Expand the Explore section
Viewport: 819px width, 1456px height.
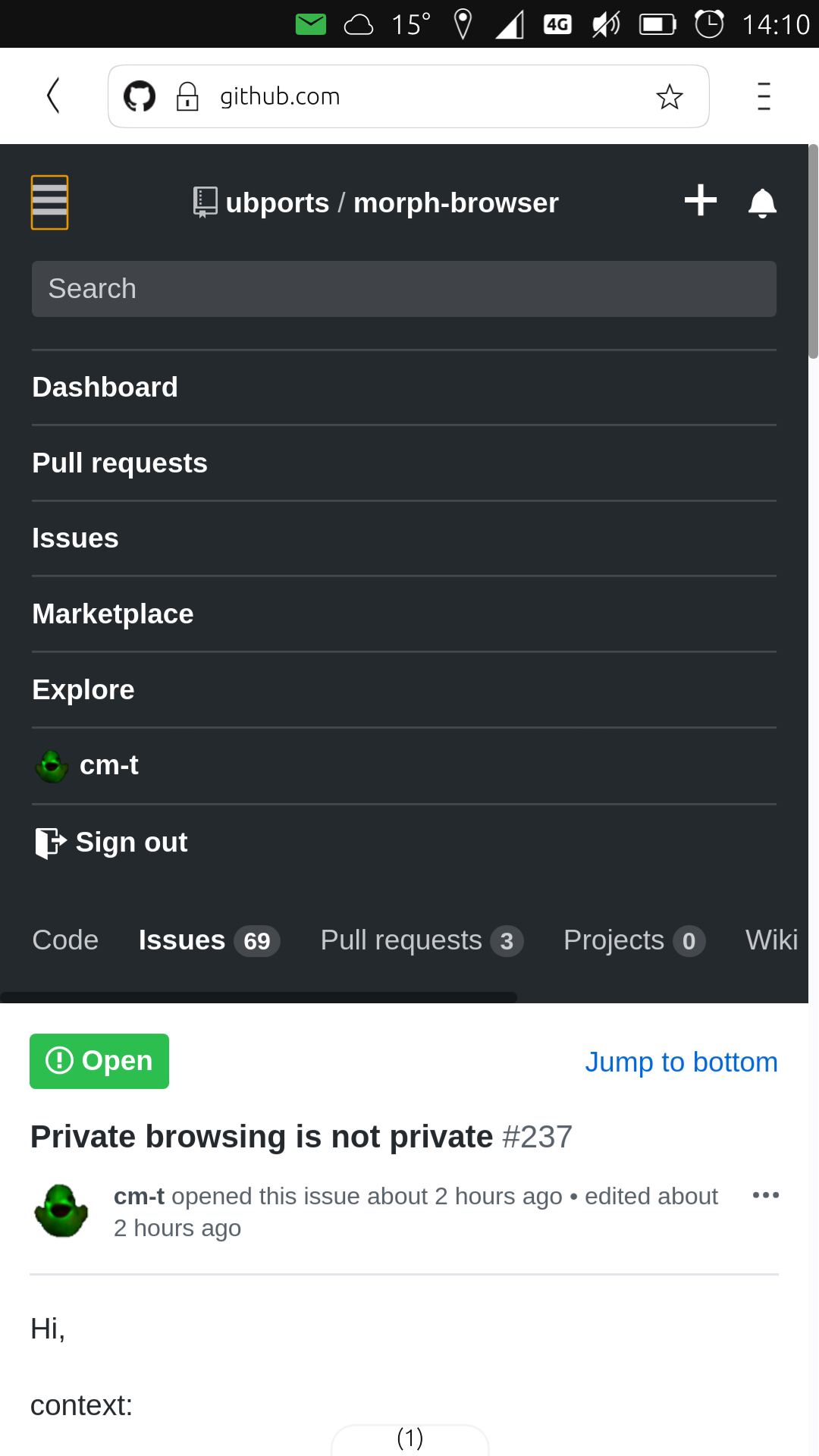(83, 689)
